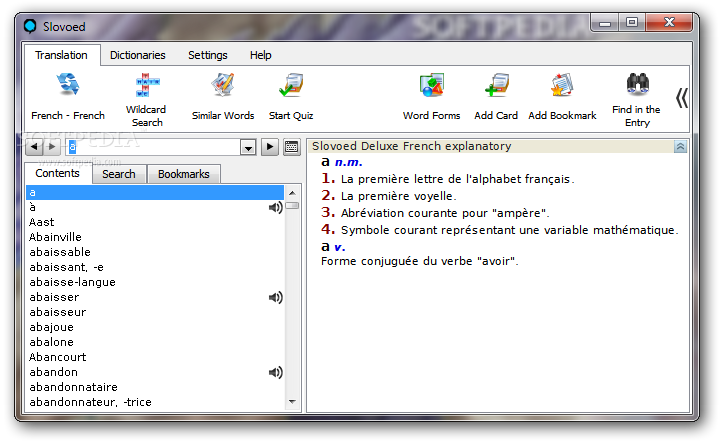This screenshot has height=442, width=720.
Task: Select word 'abaisse-langue'
Action: click(x=73, y=282)
